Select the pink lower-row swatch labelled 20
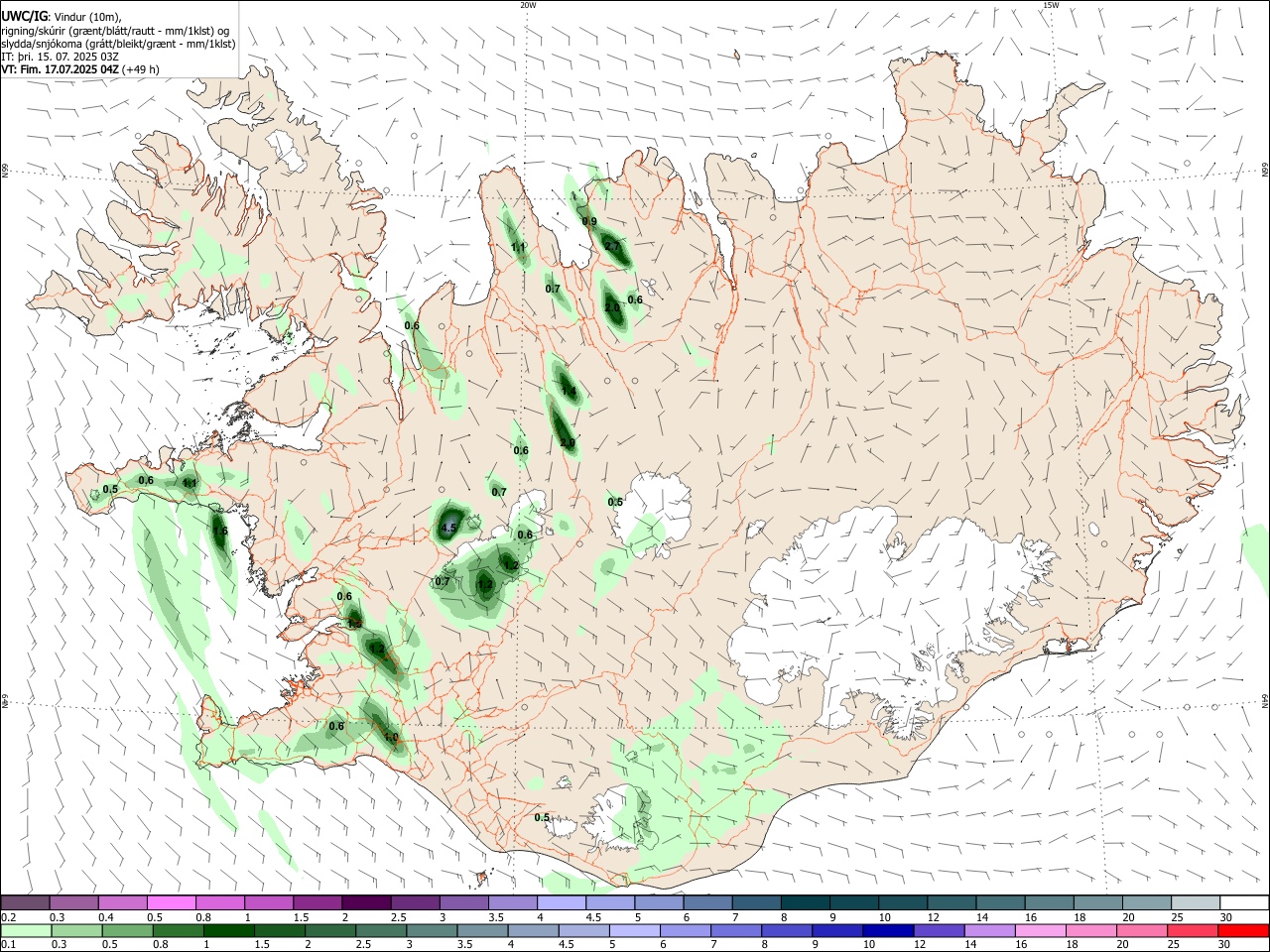Image resolution: width=1270 pixels, height=952 pixels. pyautogui.click(x=1142, y=930)
